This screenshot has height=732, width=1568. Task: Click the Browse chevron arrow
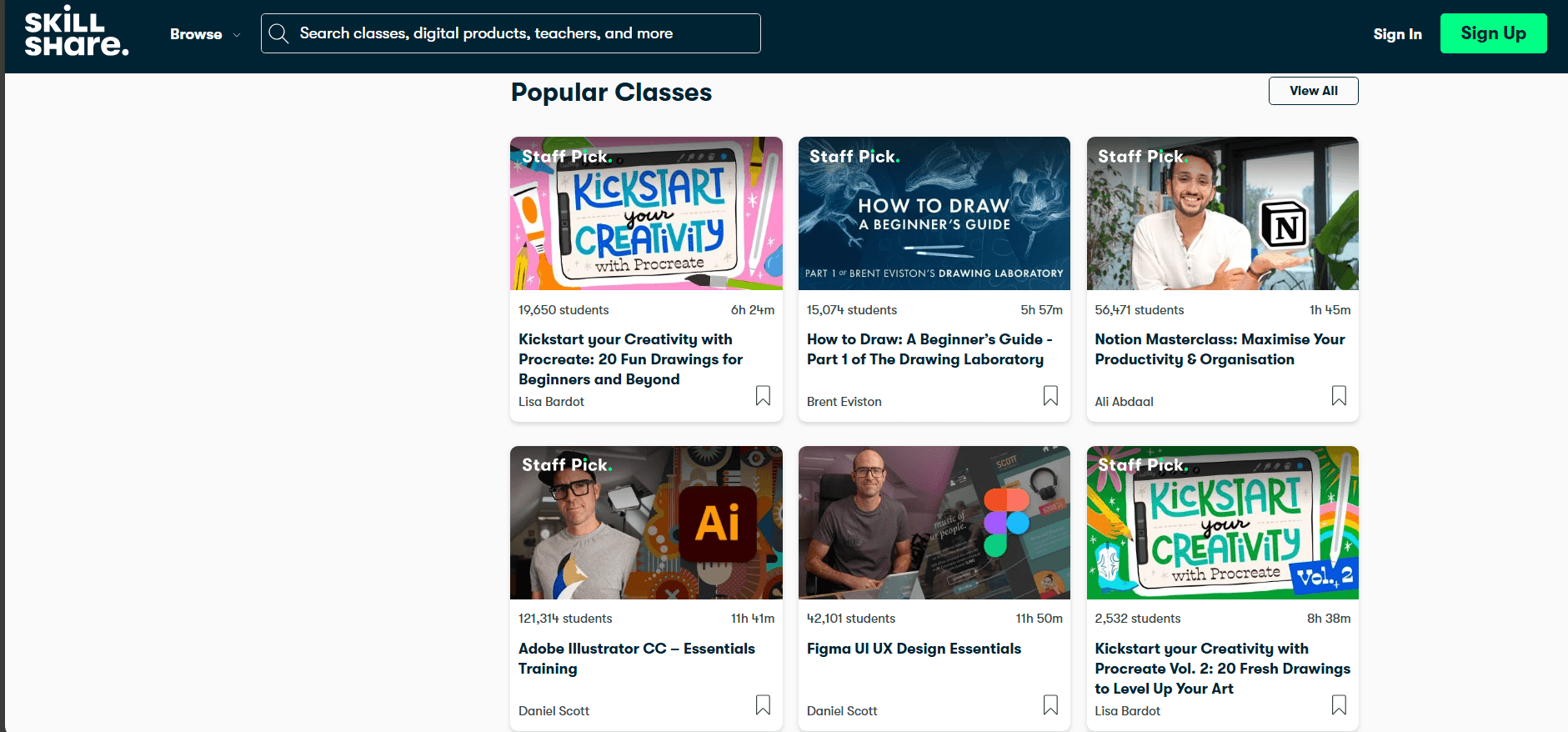pyautogui.click(x=237, y=35)
